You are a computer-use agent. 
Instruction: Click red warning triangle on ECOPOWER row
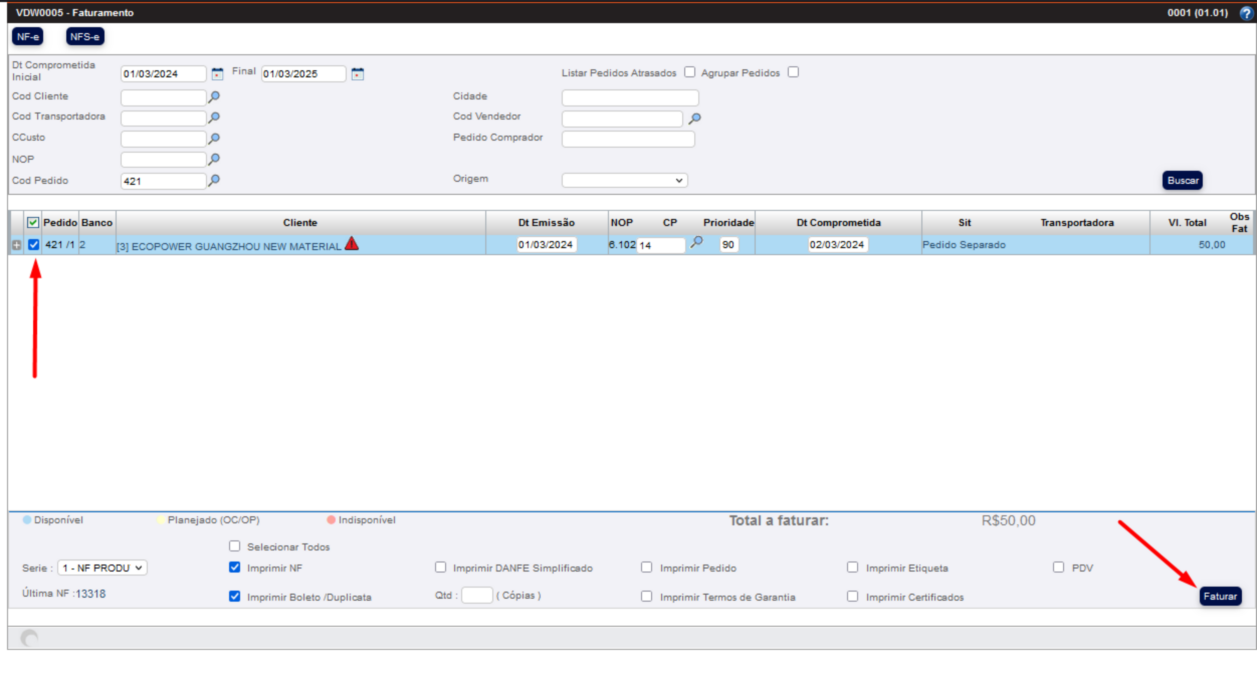click(351, 244)
